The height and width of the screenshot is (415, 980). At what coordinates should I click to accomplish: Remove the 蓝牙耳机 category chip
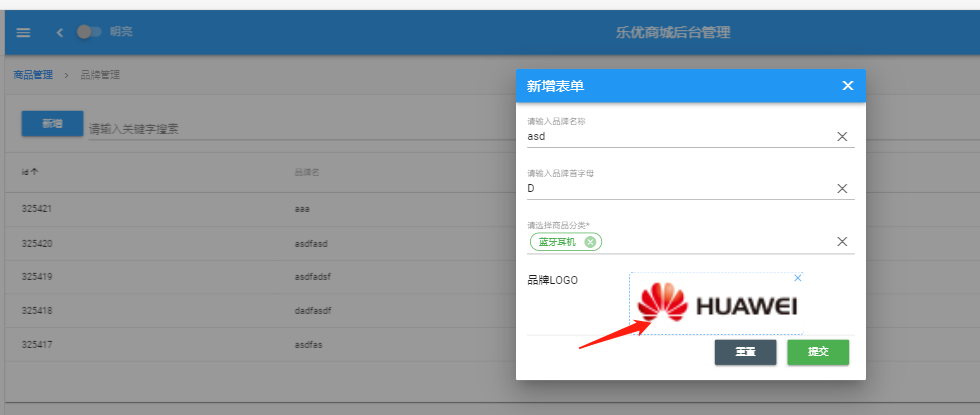click(589, 242)
